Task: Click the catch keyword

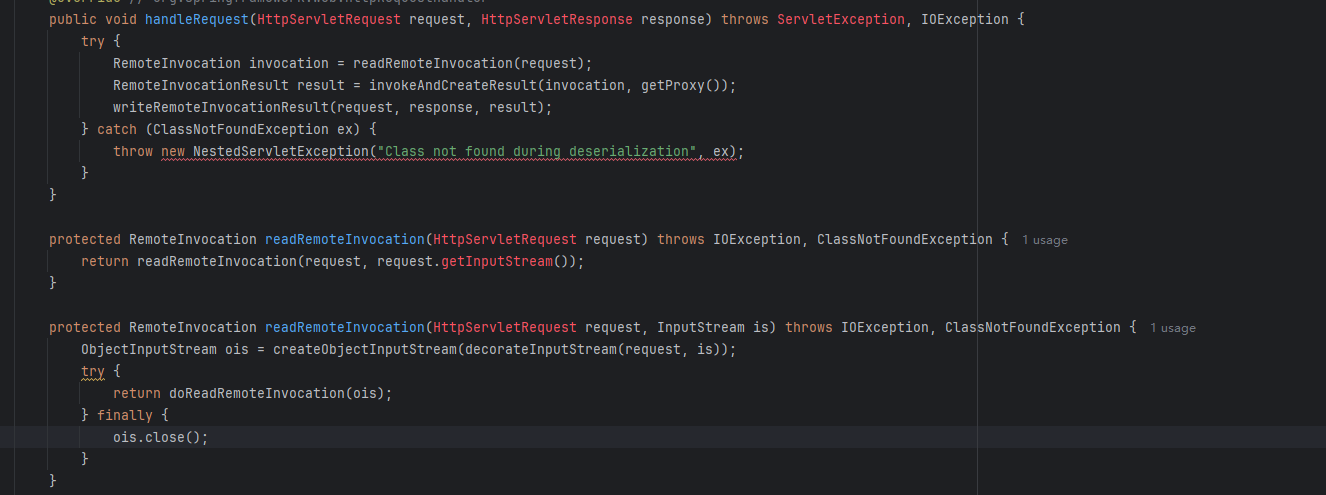Action: pos(117,129)
